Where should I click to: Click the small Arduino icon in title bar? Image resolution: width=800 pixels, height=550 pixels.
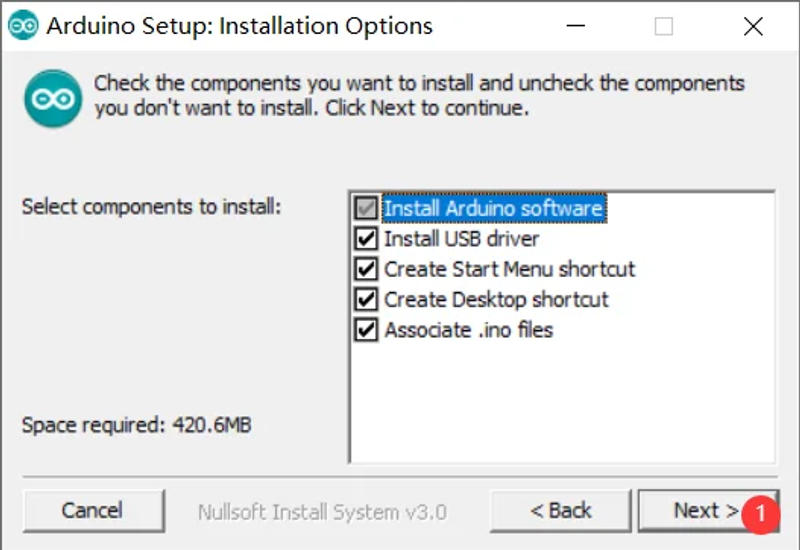click(x=24, y=26)
